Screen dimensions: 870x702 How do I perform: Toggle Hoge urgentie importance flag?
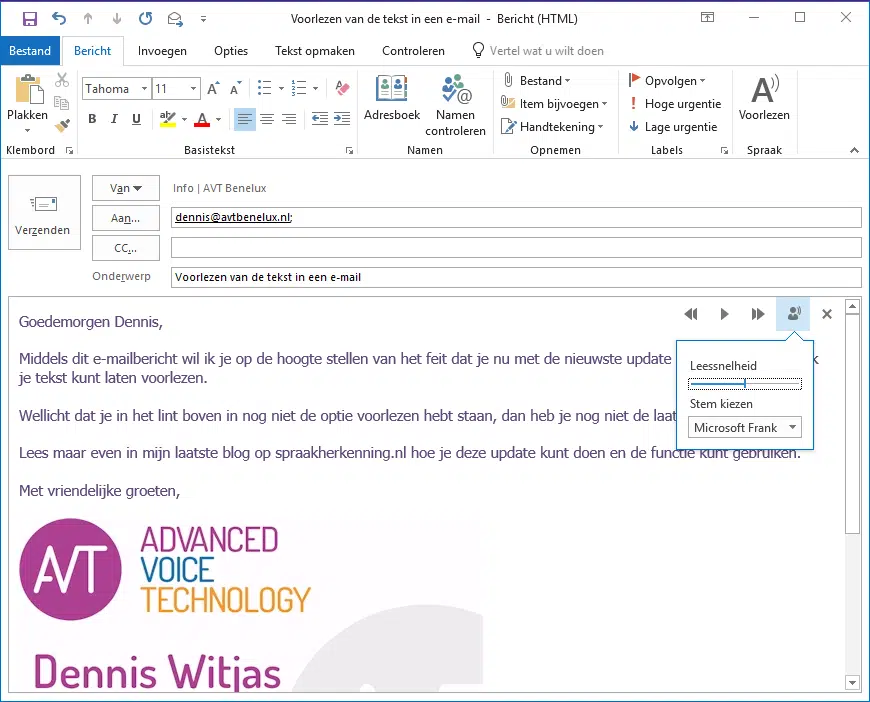[675, 104]
